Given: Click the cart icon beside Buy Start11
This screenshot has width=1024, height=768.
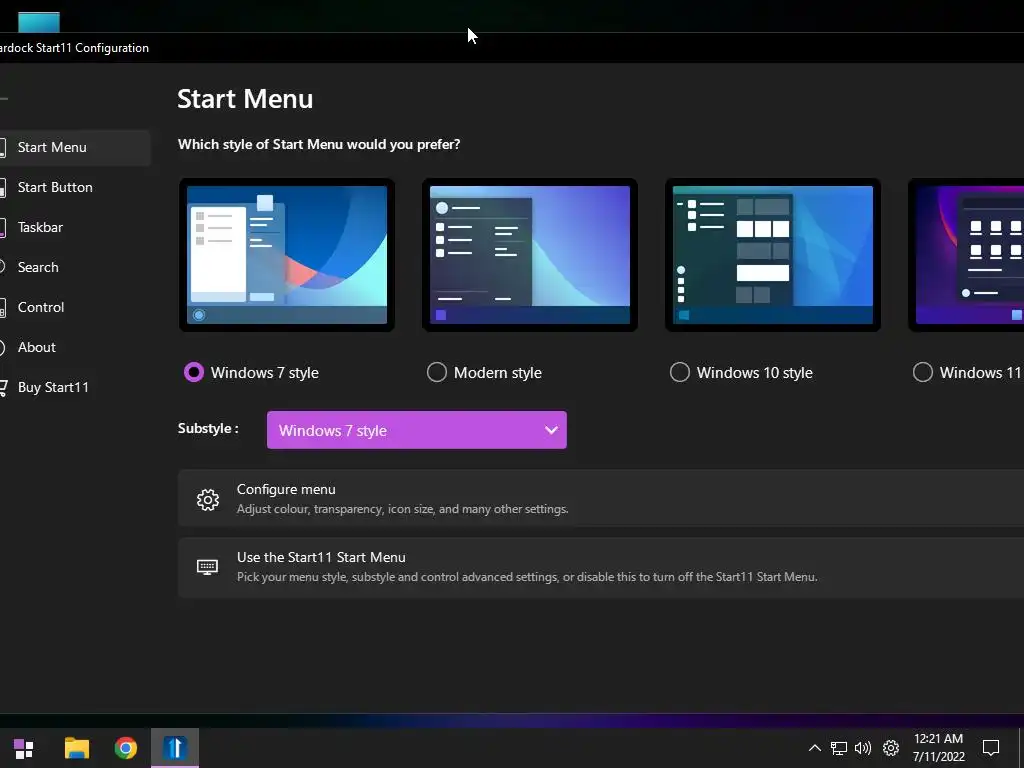Looking at the screenshot, I should [3, 387].
